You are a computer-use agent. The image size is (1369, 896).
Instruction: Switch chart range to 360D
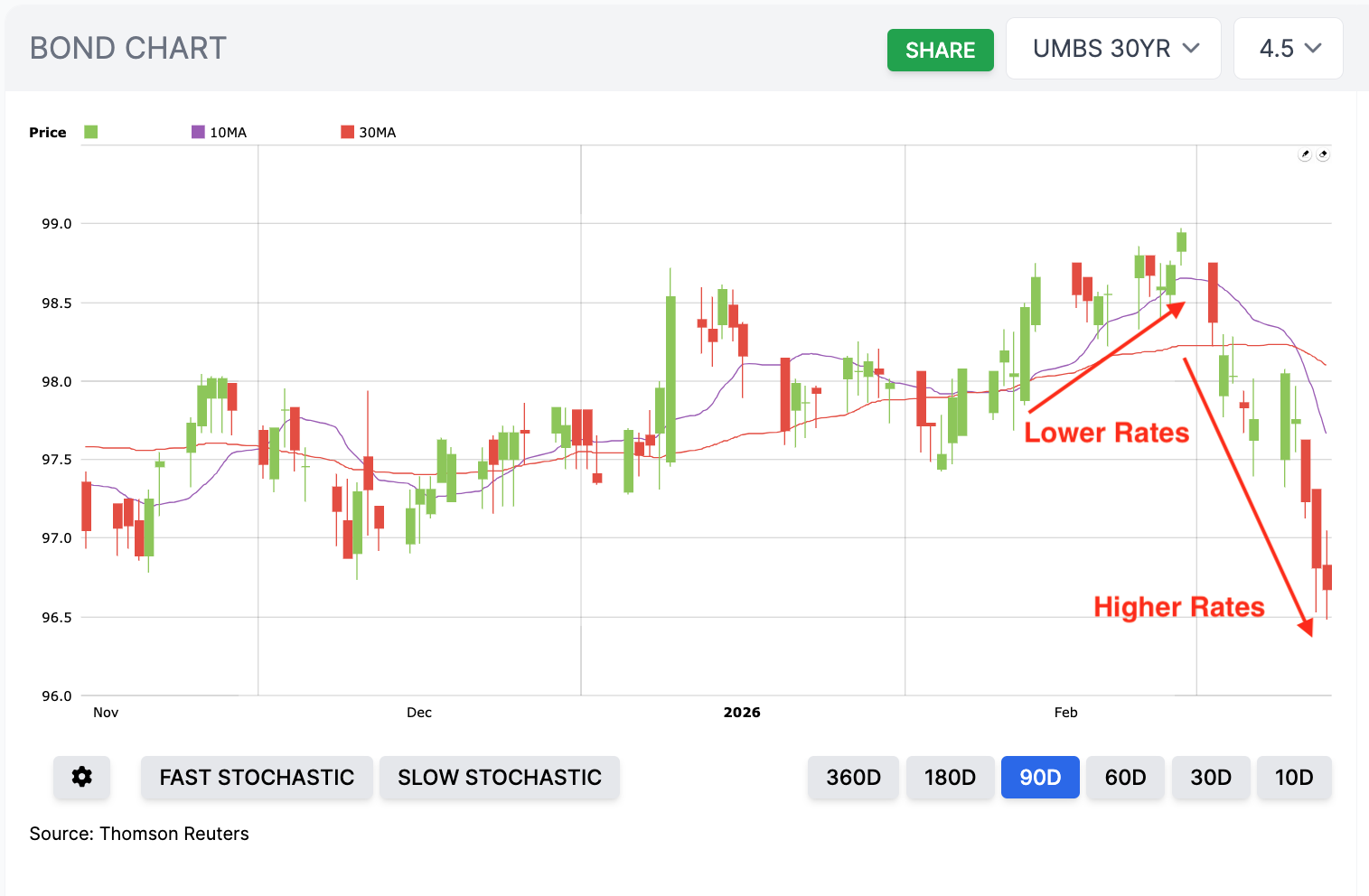tap(853, 777)
